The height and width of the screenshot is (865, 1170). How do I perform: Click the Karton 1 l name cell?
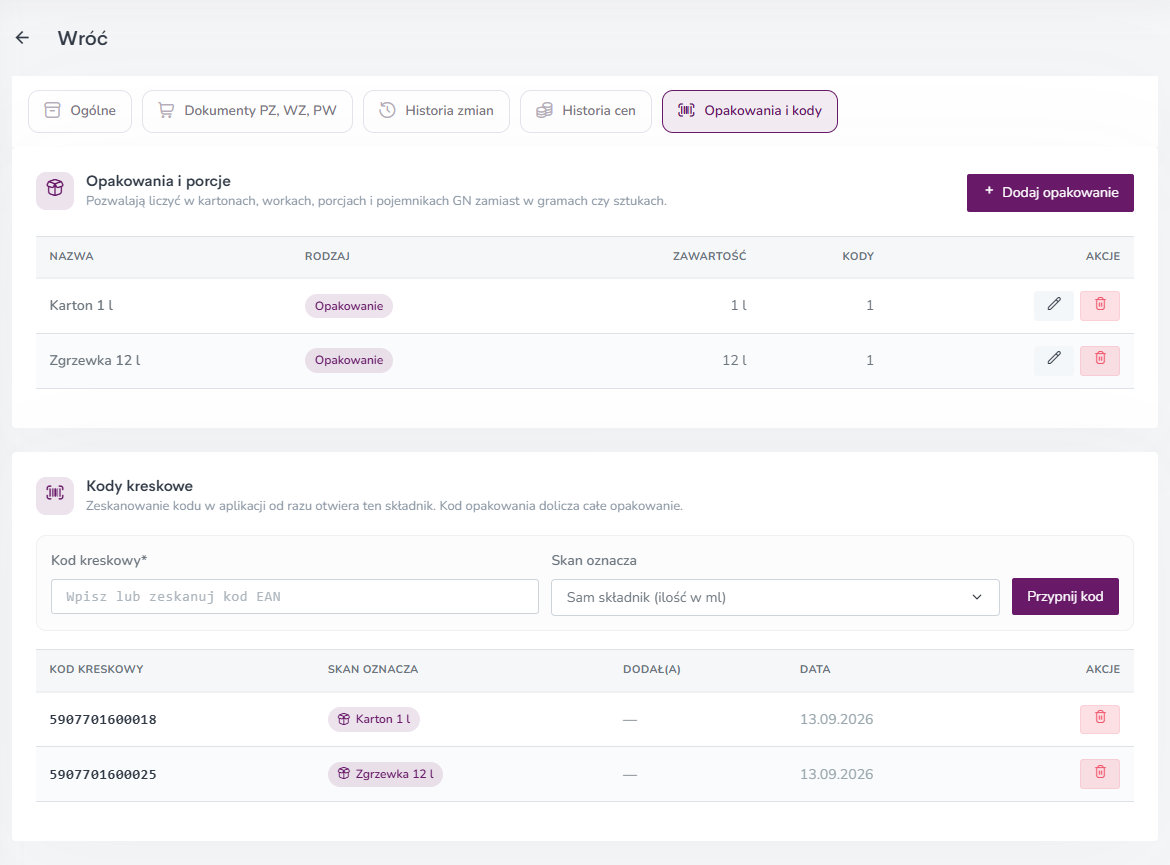[x=81, y=305]
